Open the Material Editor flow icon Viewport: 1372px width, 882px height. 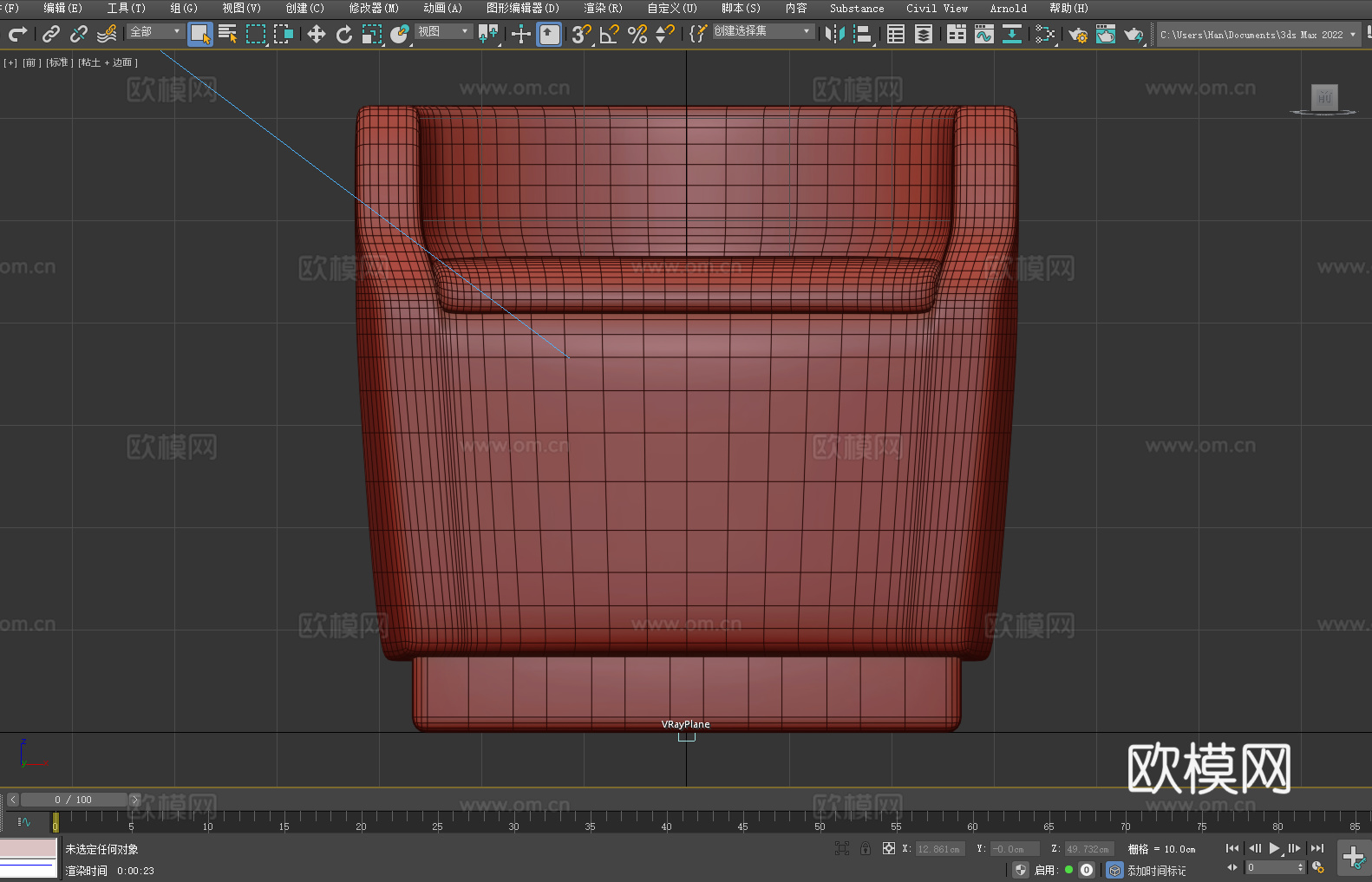(1045, 34)
